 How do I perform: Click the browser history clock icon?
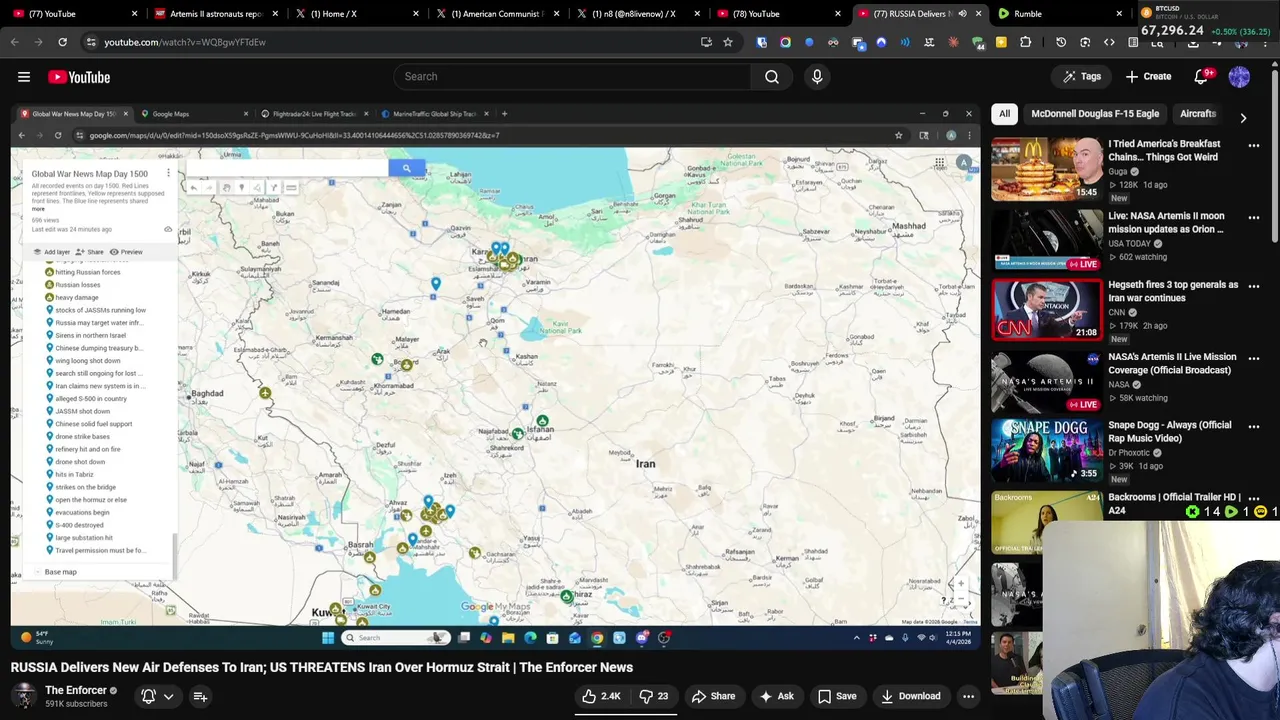coord(1061,42)
